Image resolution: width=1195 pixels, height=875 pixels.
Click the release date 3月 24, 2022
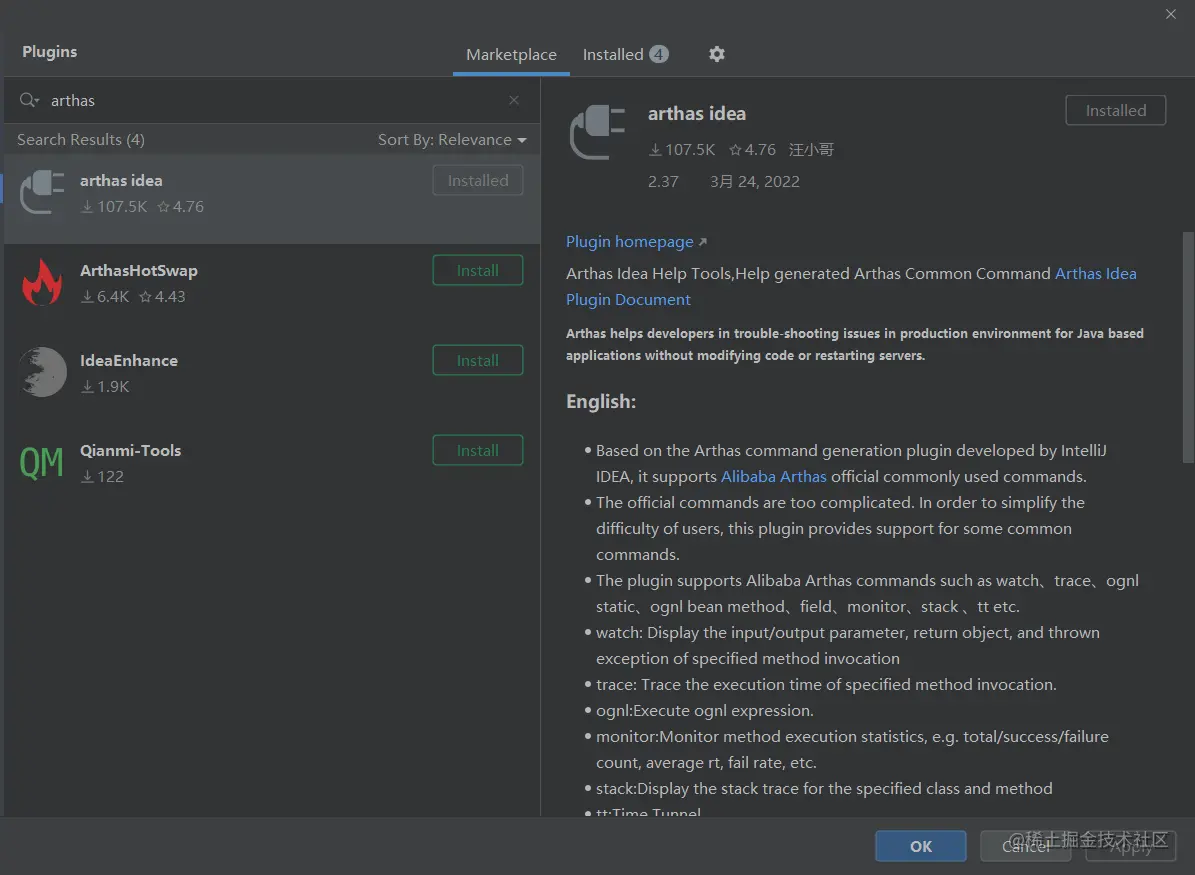(x=754, y=181)
